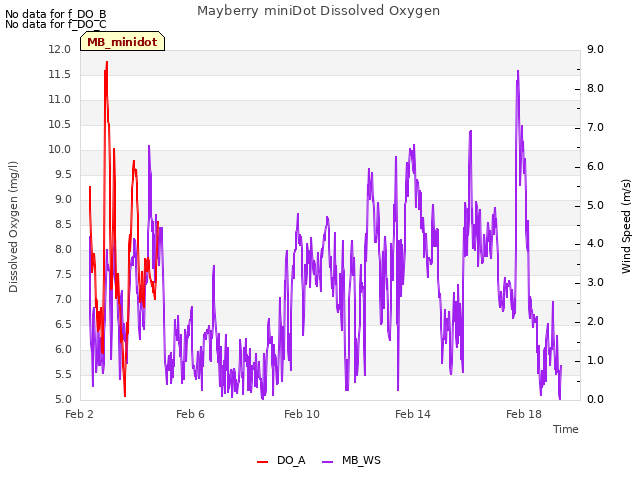Click the 7.5 left axis value
The image size is (640, 480).
tap(63, 274)
